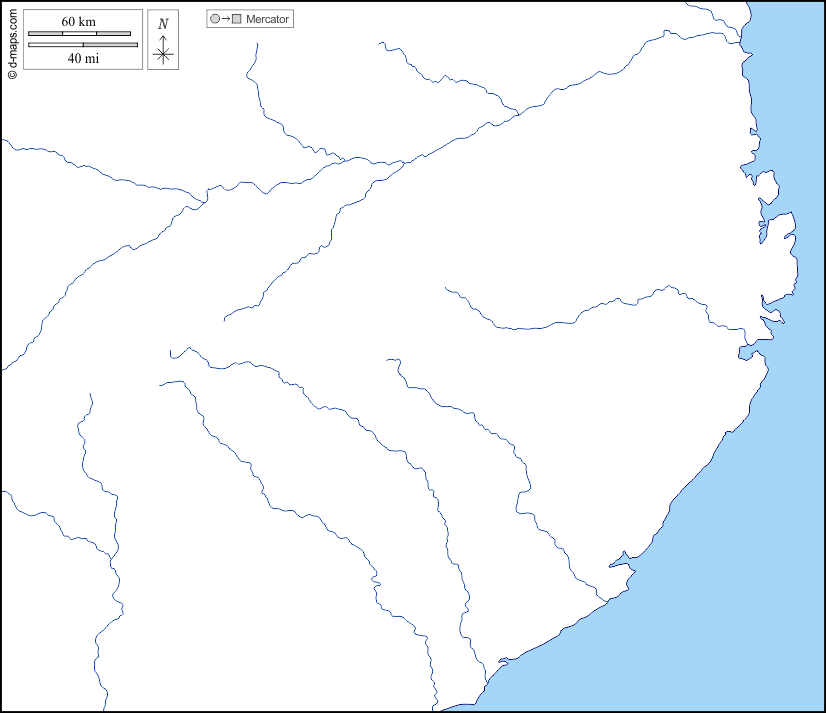The width and height of the screenshot is (826, 713).
Task: Click the grey square in the projection box
Action: pos(237,19)
